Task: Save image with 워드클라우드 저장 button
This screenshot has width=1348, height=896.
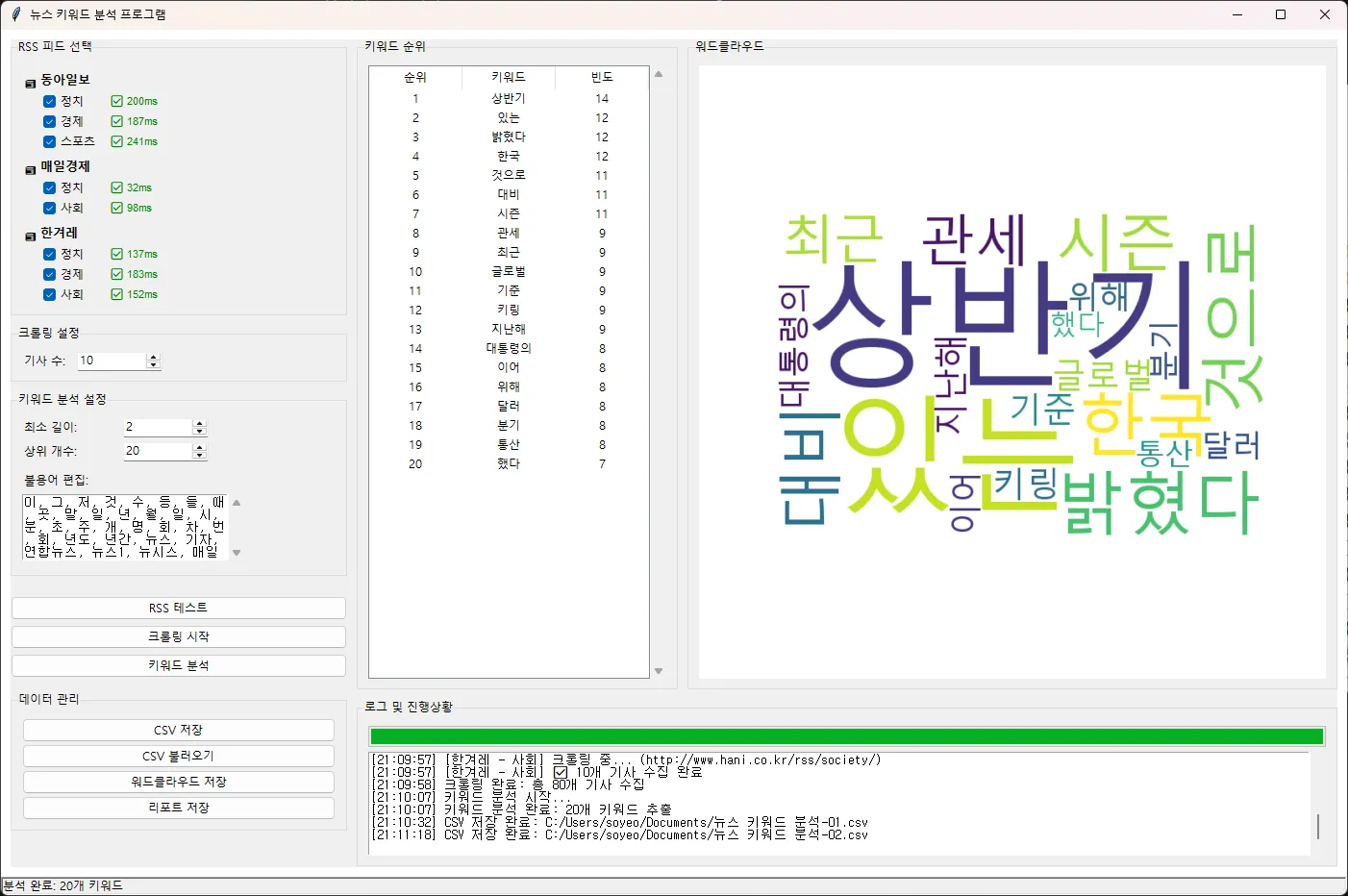Action: pyautogui.click(x=179, y=782)
